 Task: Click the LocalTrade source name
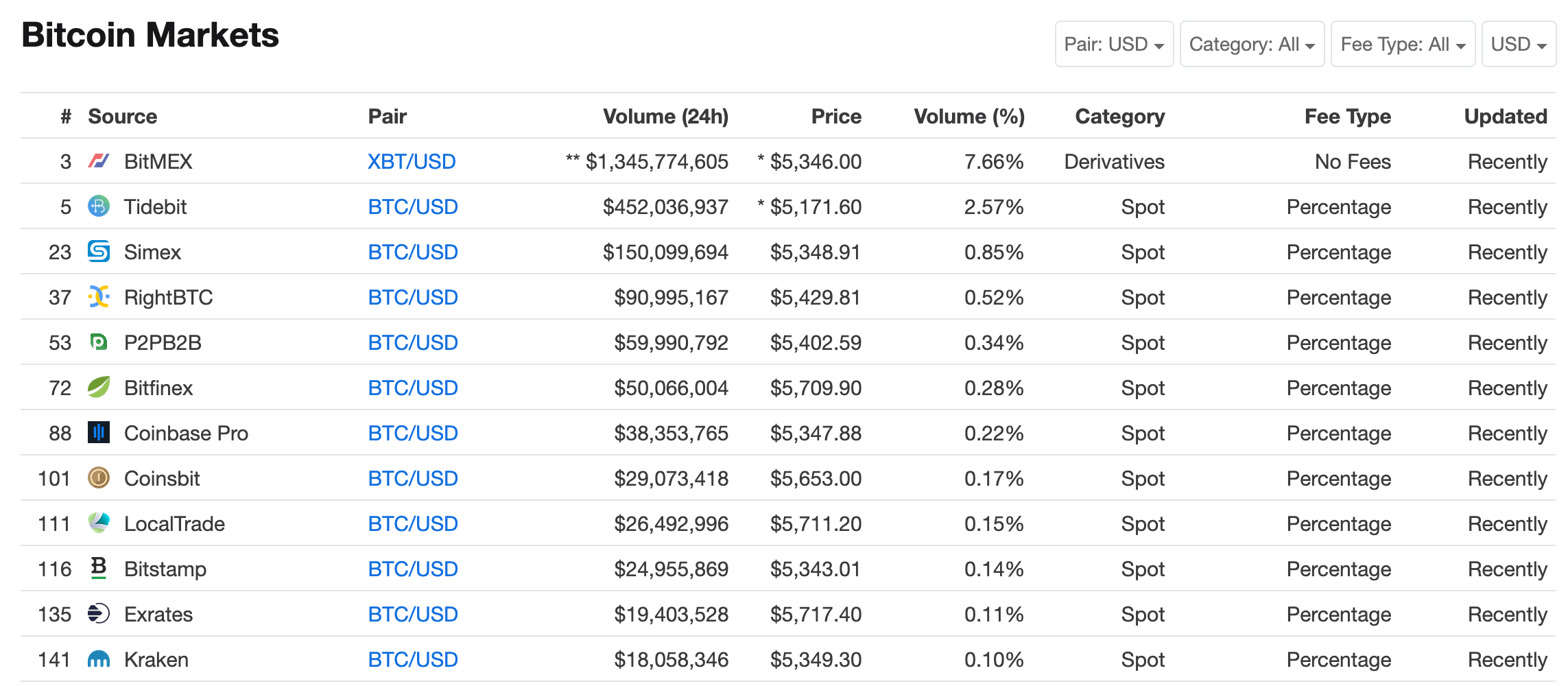pyautogui.click(x=174, y=523)
